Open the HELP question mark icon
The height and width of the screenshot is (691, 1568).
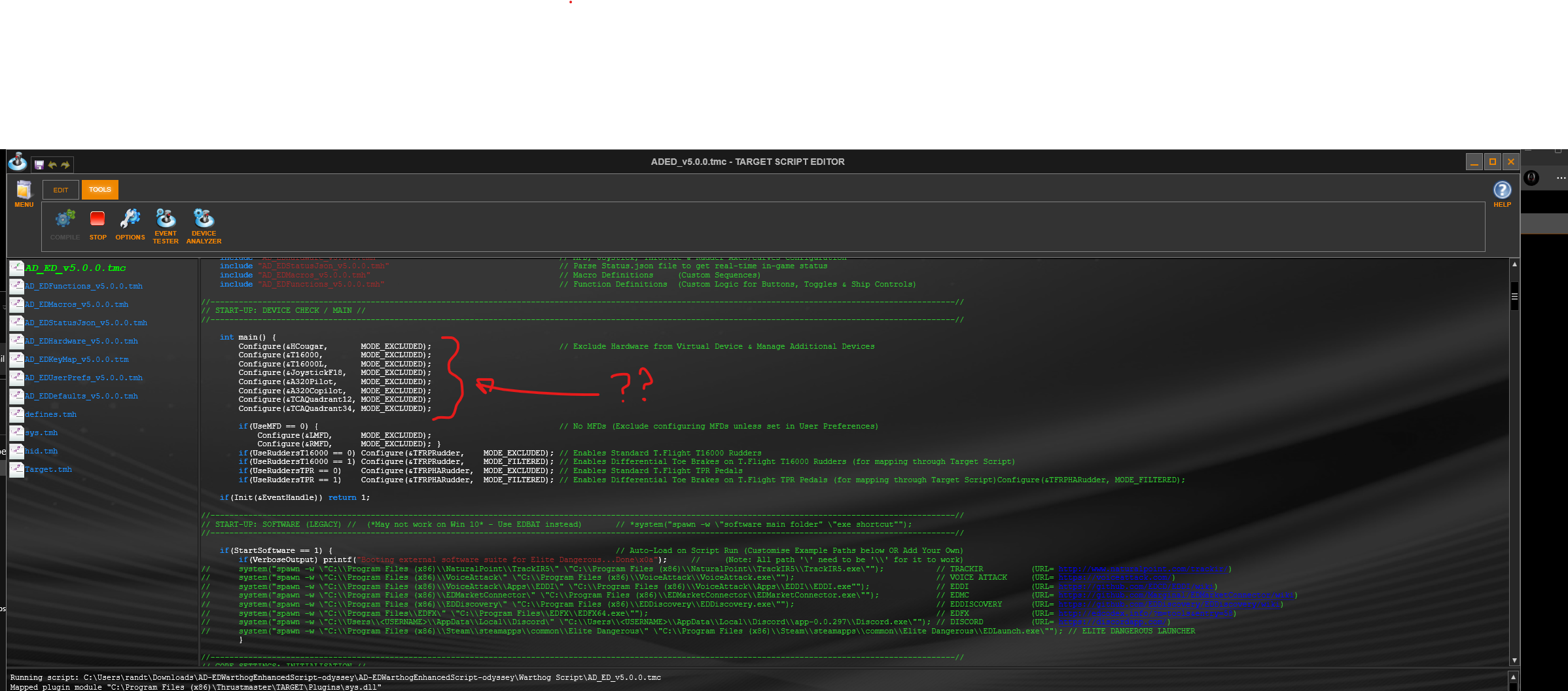[x=1502, y=194]
